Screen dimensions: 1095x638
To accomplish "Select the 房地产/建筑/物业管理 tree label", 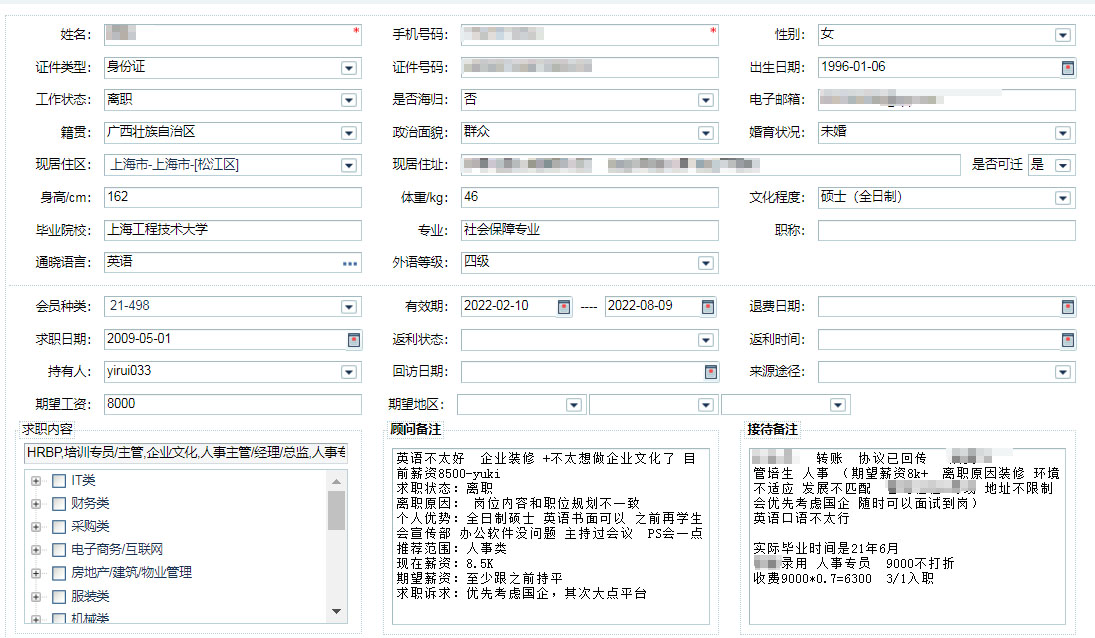I will 131,573.
